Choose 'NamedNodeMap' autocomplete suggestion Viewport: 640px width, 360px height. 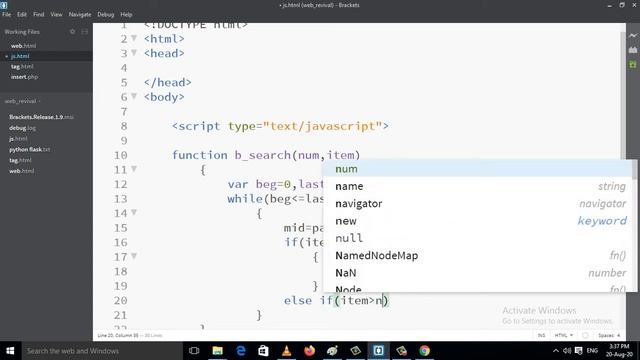click(478, 256)
